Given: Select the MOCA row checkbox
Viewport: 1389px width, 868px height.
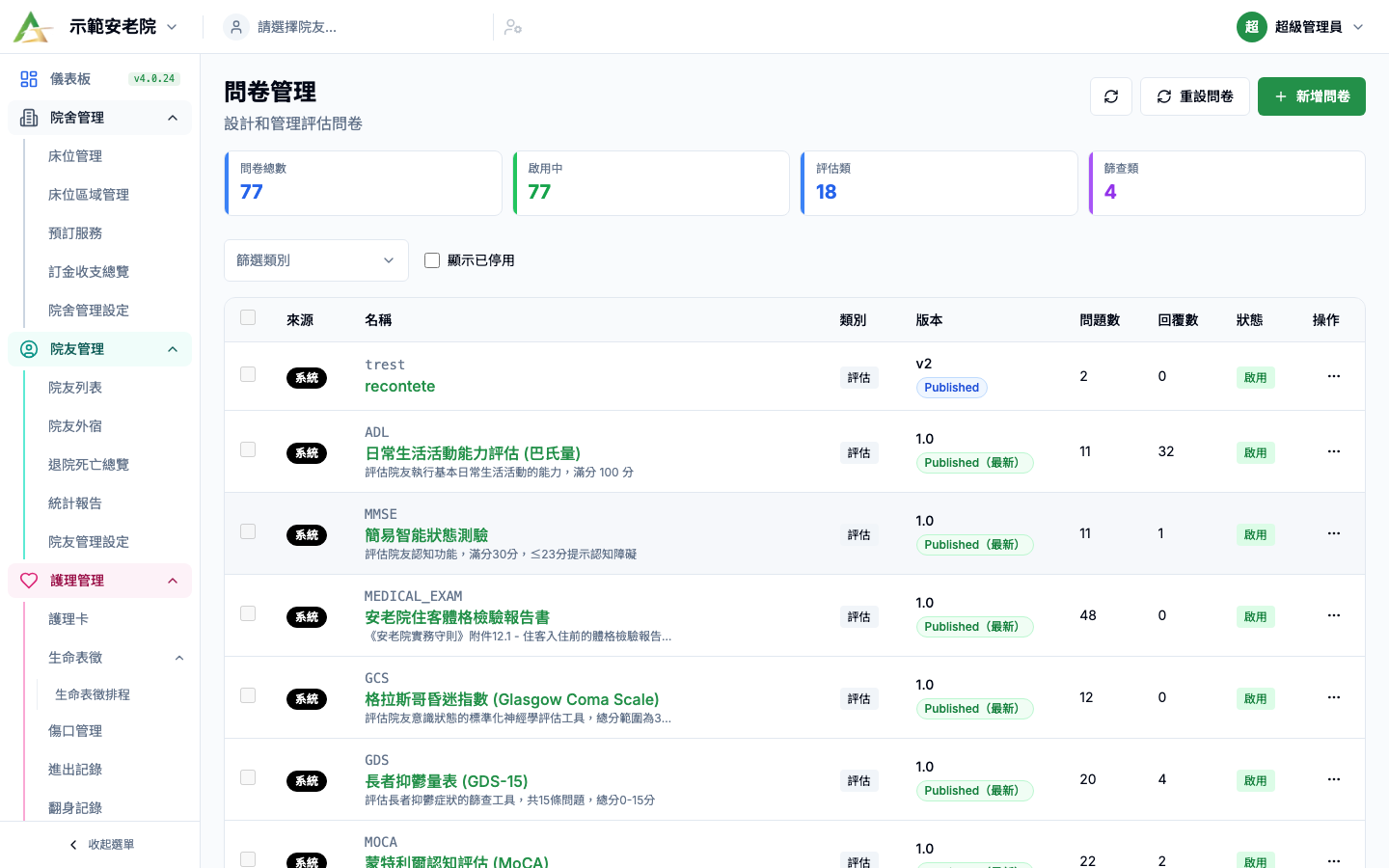Looking at the screenshot, I should pyautogui.click(x=248, y=859).
